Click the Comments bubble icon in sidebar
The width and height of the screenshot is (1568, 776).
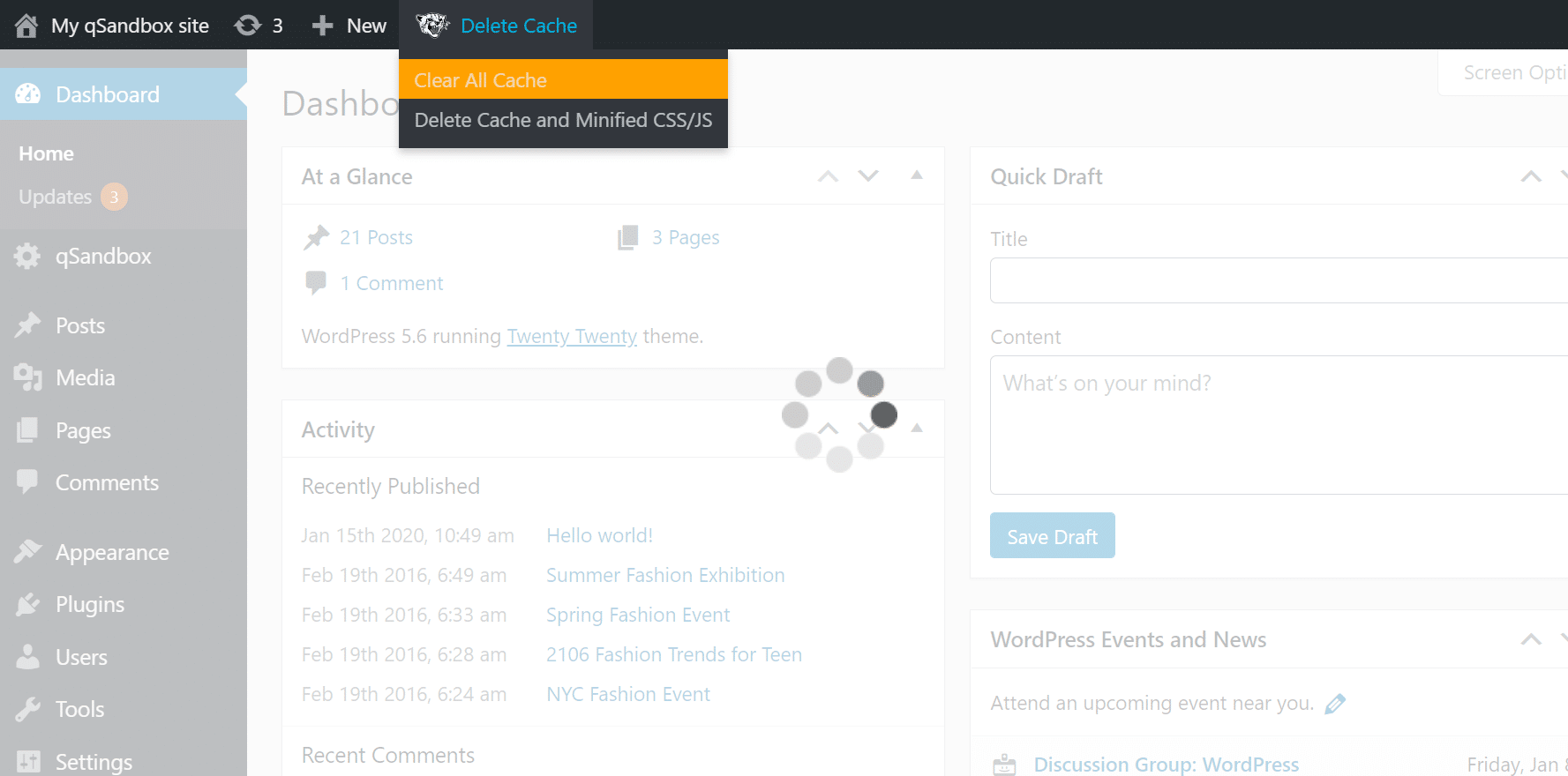tap(27, 481)
